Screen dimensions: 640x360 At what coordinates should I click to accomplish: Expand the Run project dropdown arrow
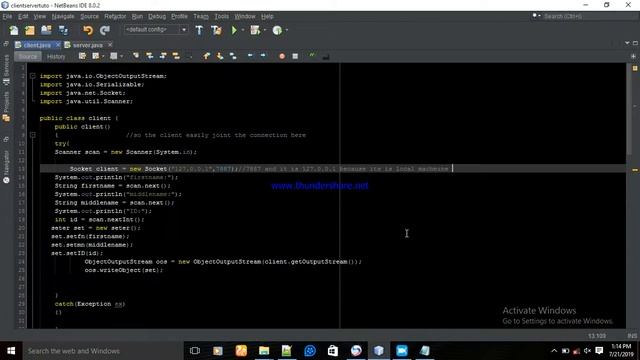[243, 30]
